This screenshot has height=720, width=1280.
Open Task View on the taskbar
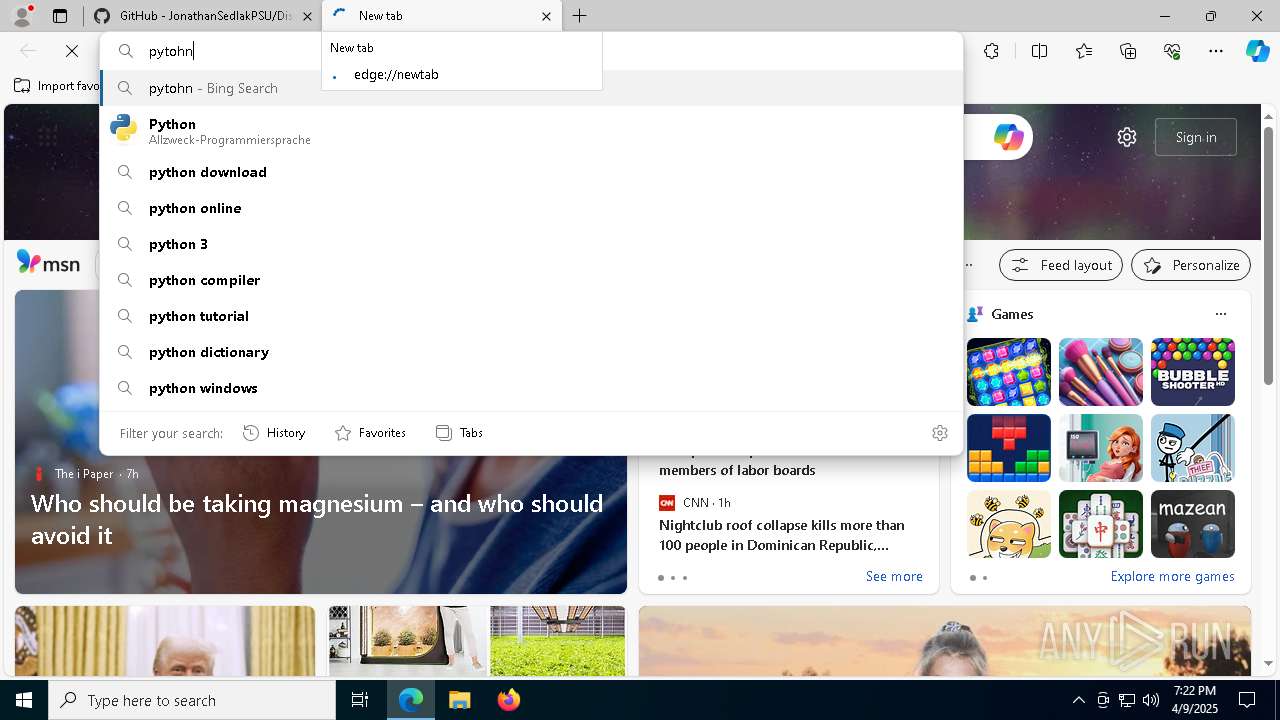[x=360, y=700]
